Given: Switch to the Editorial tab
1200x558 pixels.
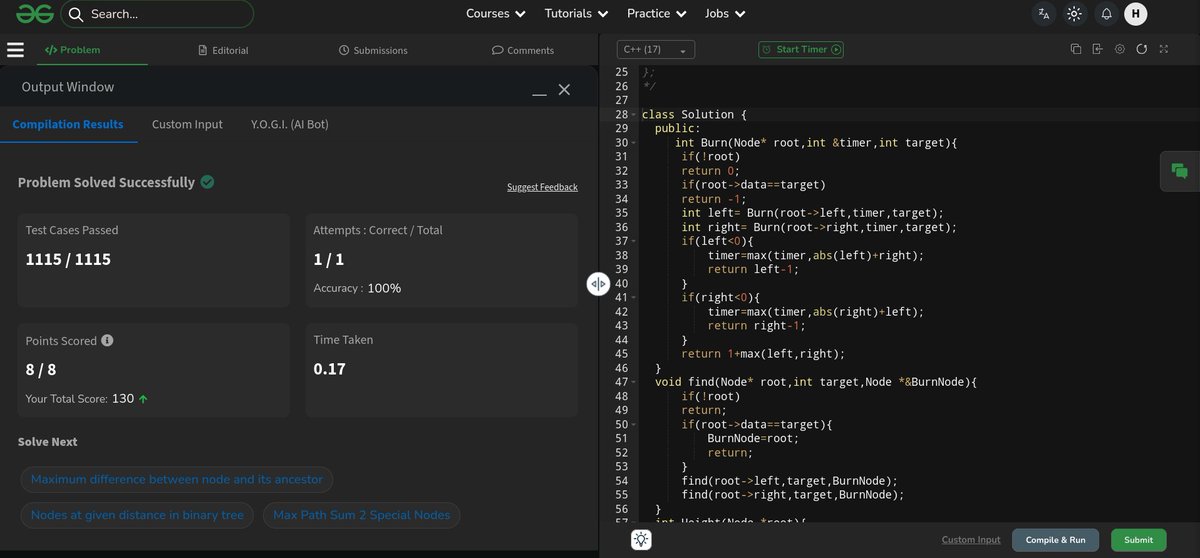Looking at the screenshot, I should (223, 50).
